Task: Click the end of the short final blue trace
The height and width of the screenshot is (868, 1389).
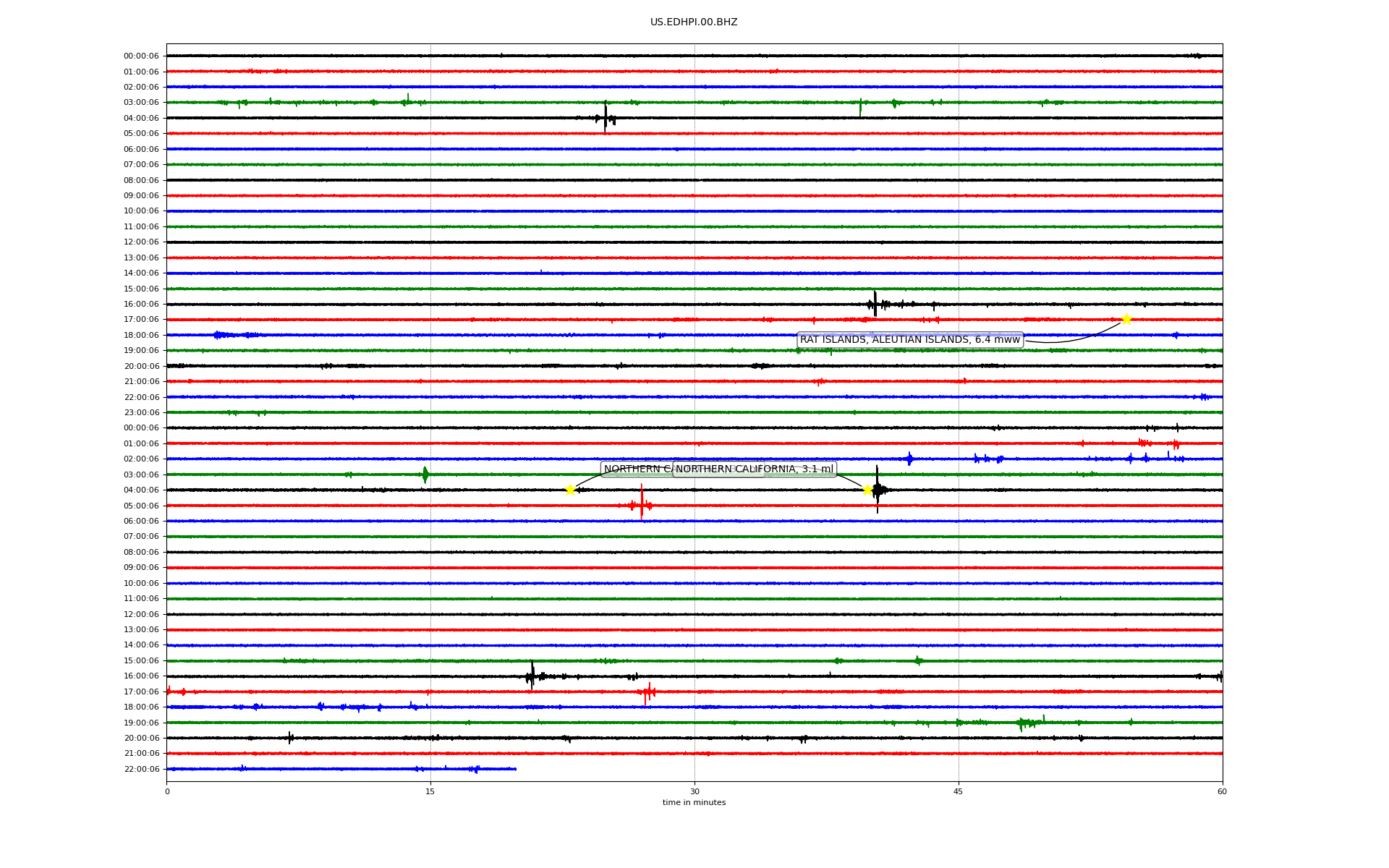Action: coord(515,769)
